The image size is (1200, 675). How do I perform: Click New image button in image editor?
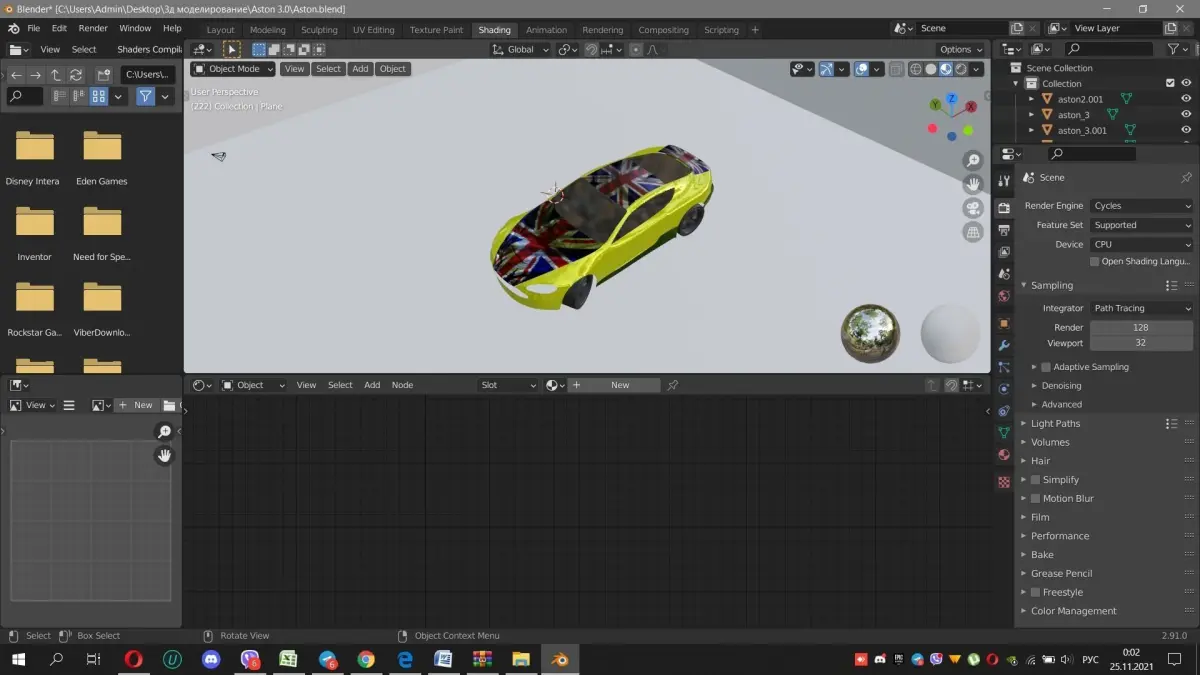point(136,405)
